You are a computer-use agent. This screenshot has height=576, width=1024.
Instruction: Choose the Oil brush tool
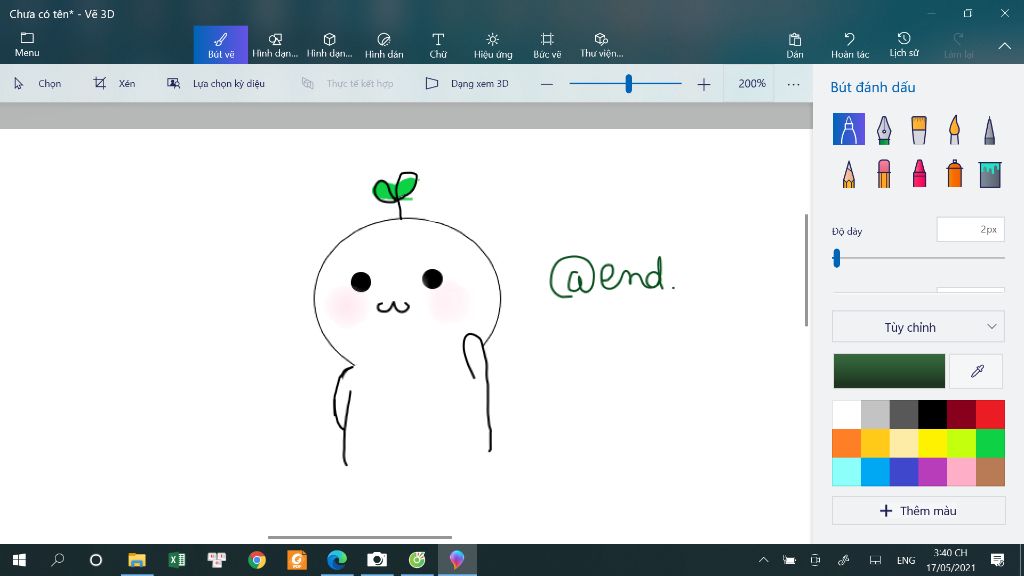tap(919, 129)
